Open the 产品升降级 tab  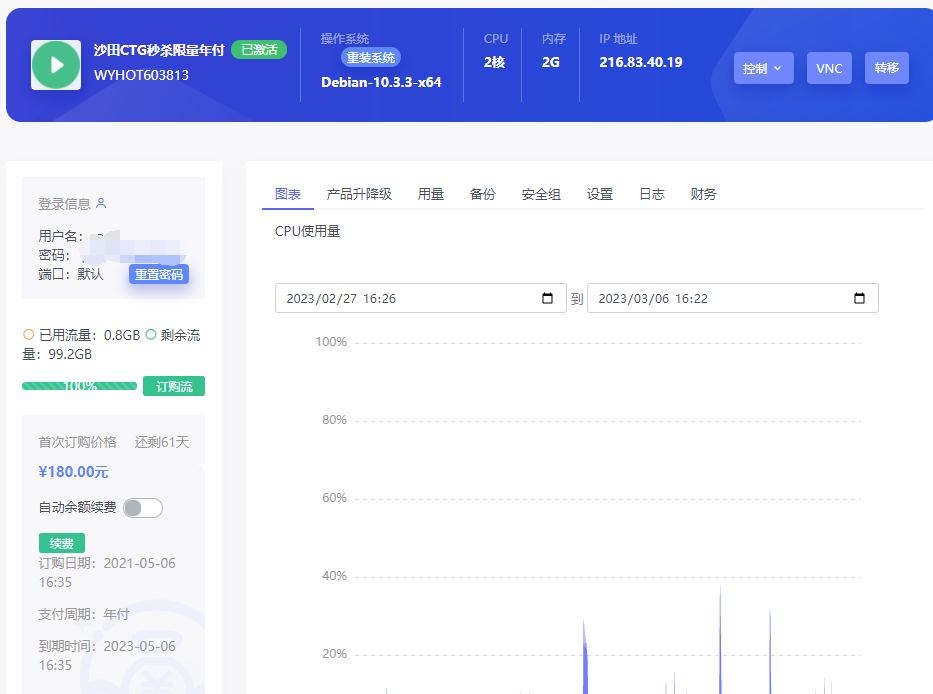point(359,194)
